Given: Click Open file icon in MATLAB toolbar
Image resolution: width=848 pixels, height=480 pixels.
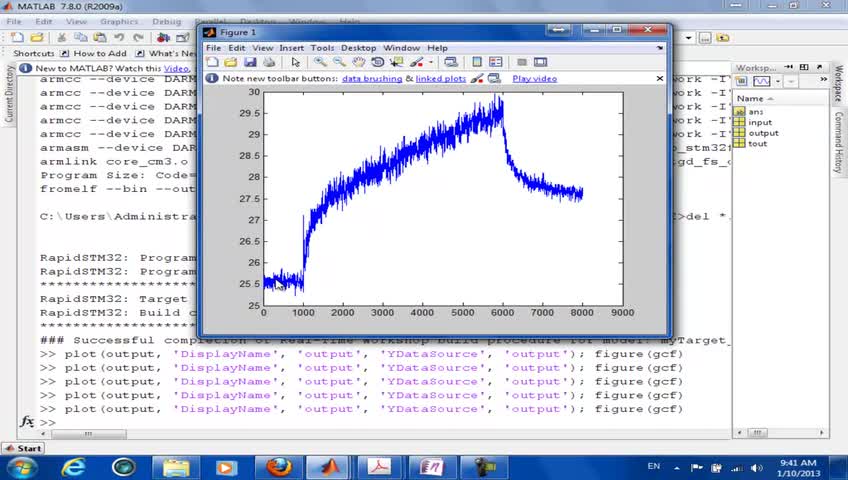Looking at the screenshot, I should [x=37, y=38].
